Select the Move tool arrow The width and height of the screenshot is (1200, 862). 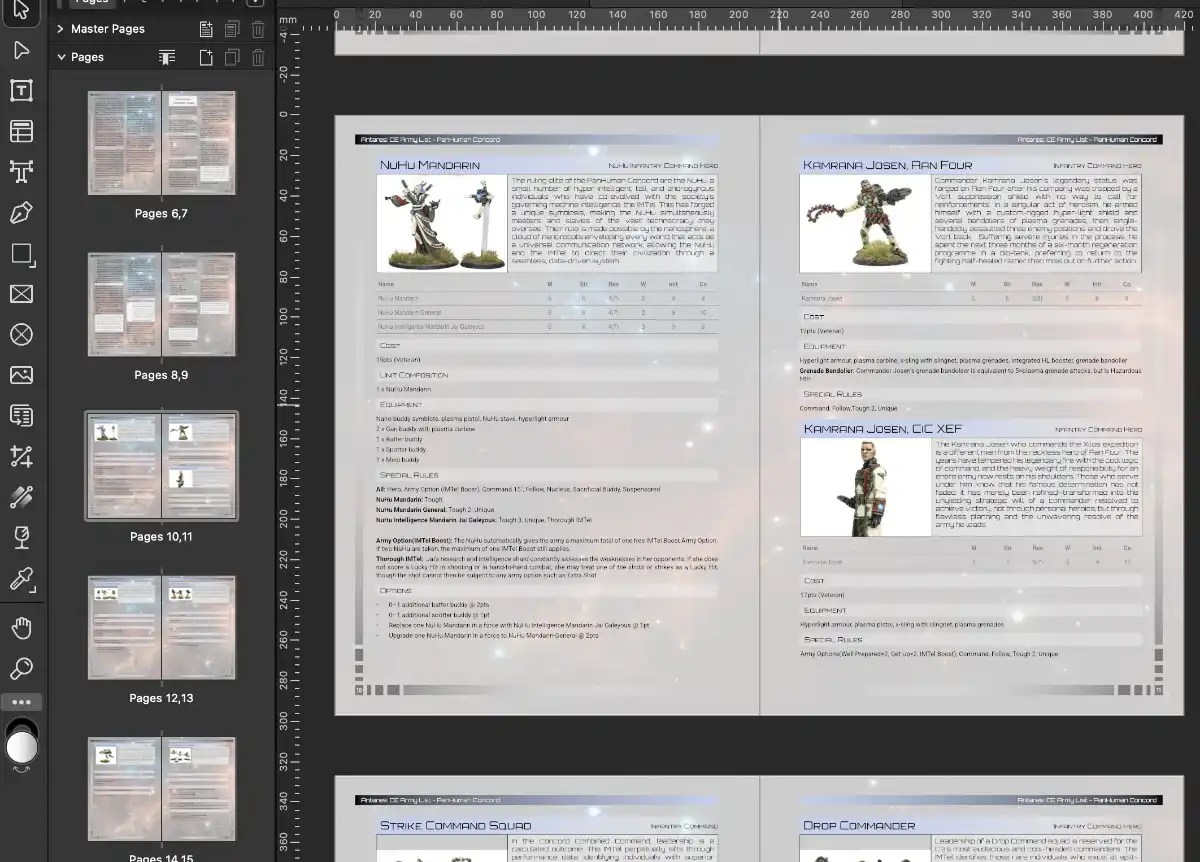pyautogui.click(x=21, y=12)
